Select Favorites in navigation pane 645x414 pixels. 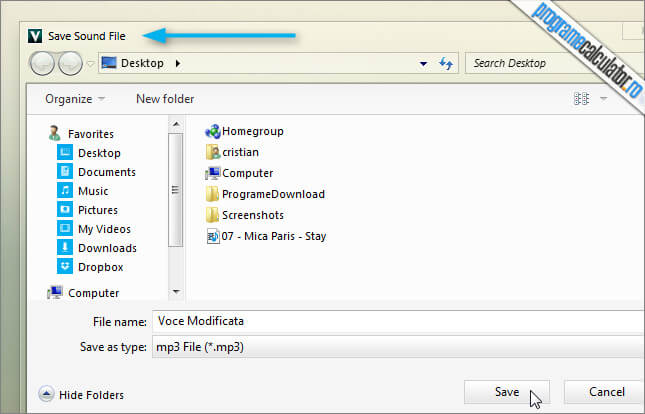tap(90, 134)
